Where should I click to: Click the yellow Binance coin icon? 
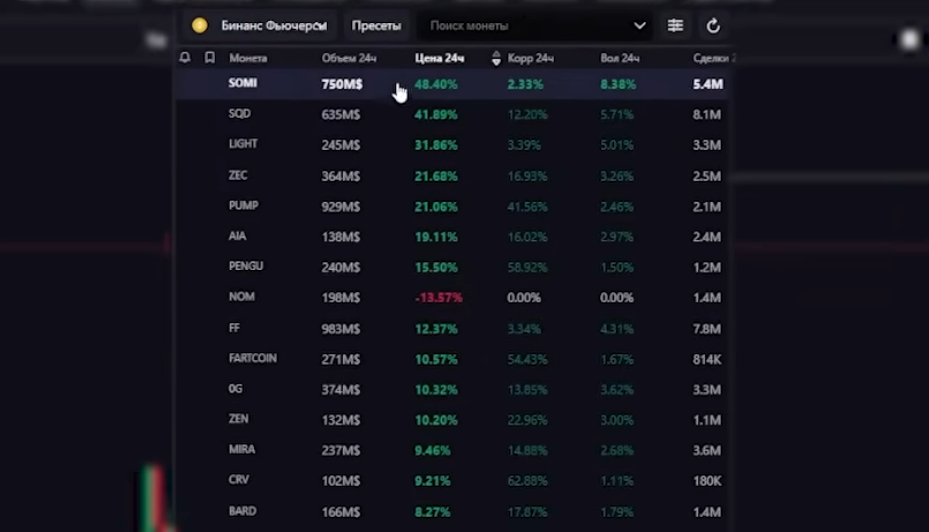coord(200,25)
